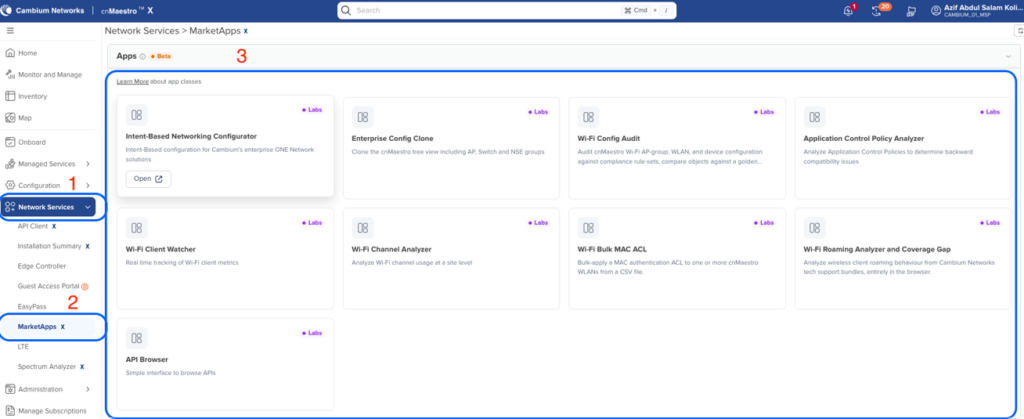
Task: Click the Managed Services sidebar icon
Action: (x=10, y=163)
